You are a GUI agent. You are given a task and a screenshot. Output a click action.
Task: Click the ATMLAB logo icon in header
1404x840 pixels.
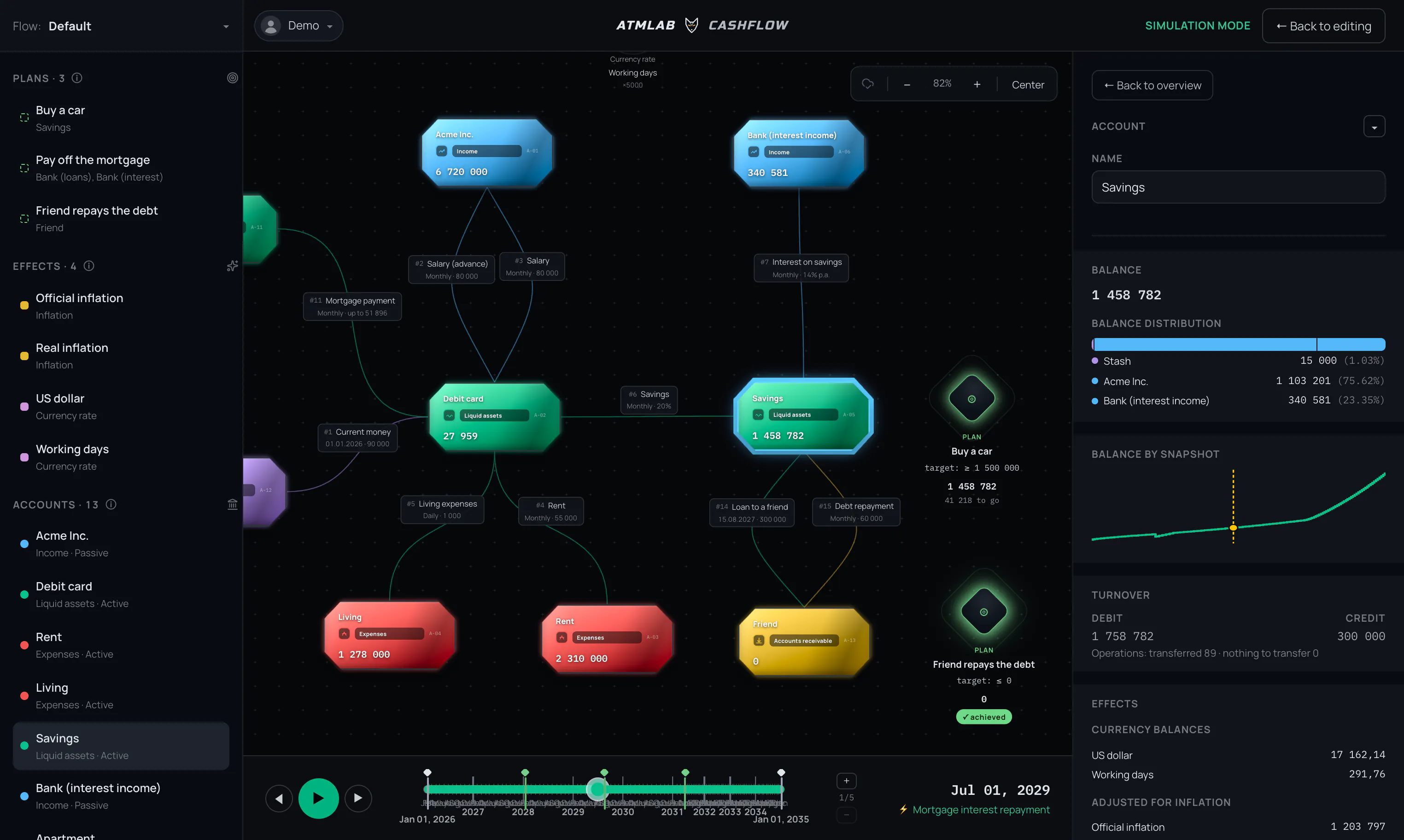tap(691, 25)
